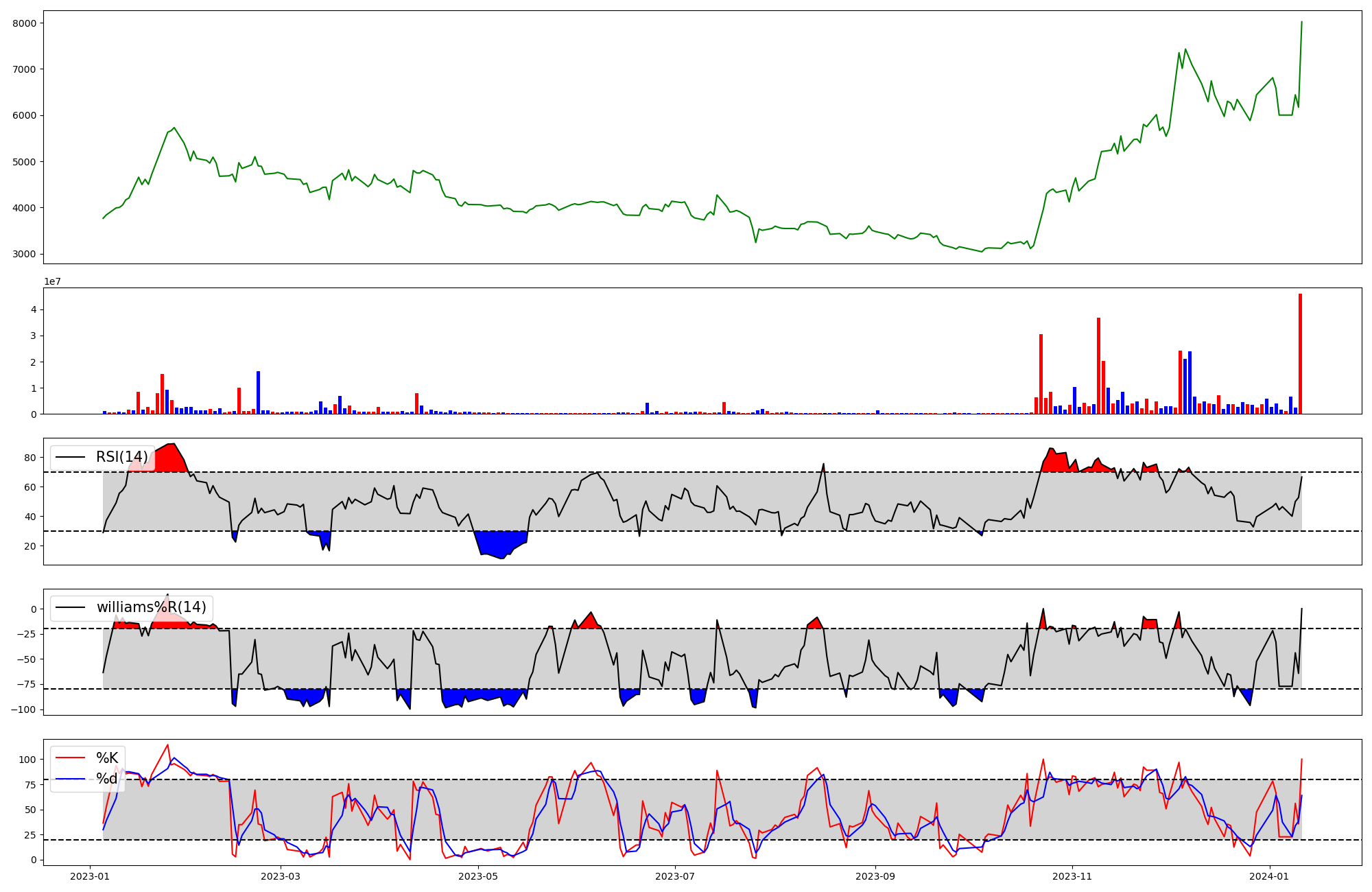
Task: Select the %K legend label
Action: click(107, 758)
